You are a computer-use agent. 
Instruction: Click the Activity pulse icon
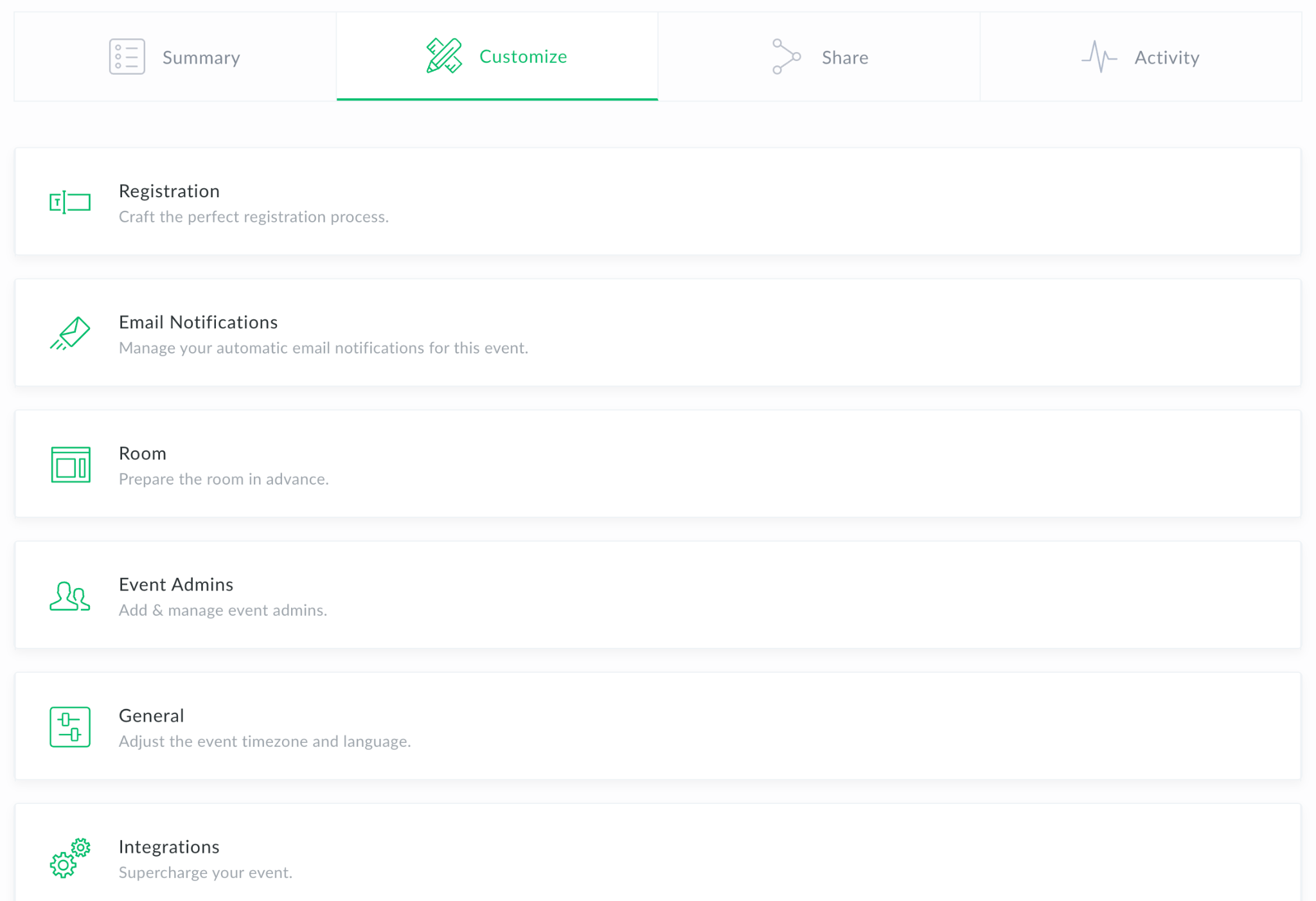[1099, 57]
